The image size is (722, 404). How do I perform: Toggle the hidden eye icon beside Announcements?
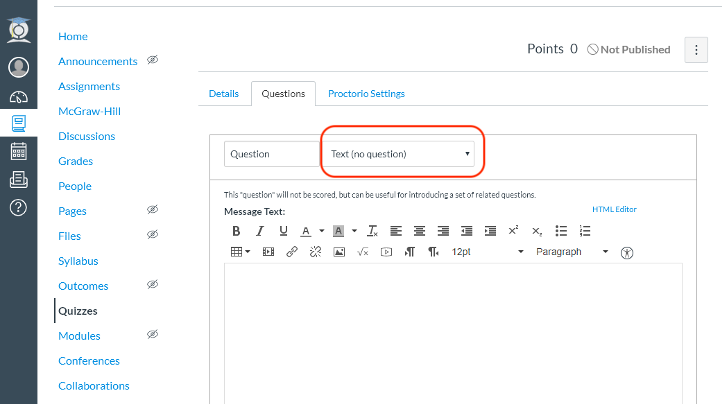coord(152,60)
